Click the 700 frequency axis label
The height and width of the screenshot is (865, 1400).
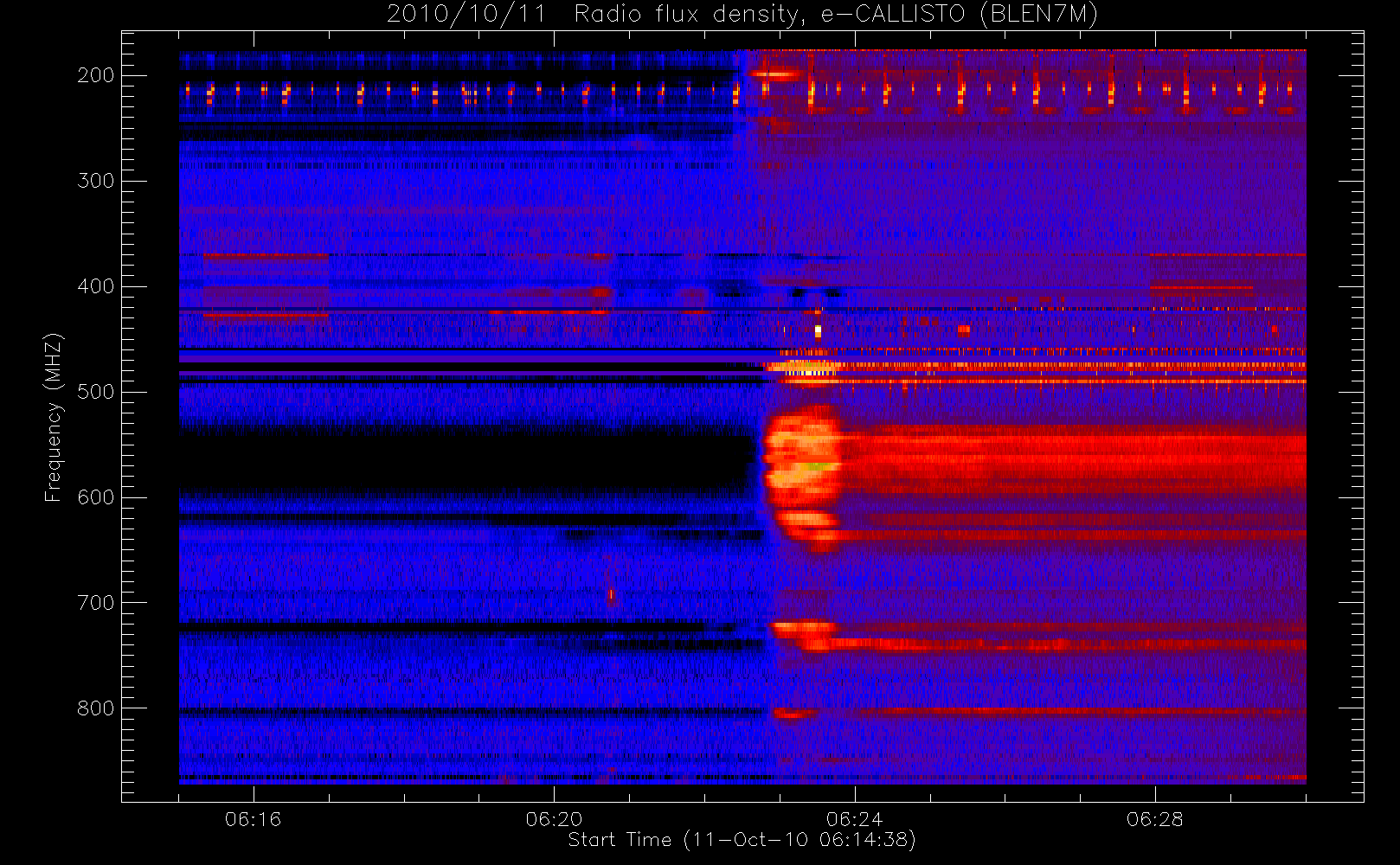click(x=95, y=603)
